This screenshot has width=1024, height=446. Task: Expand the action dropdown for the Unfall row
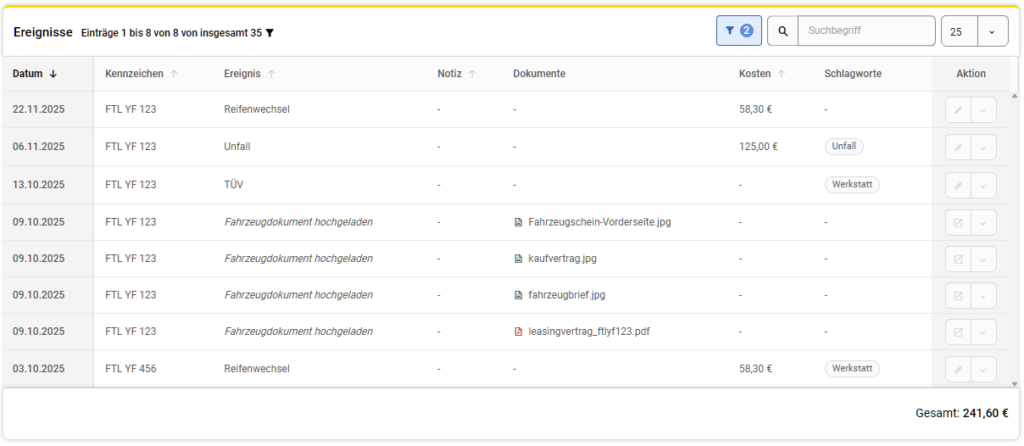click(x=983, y=147)
